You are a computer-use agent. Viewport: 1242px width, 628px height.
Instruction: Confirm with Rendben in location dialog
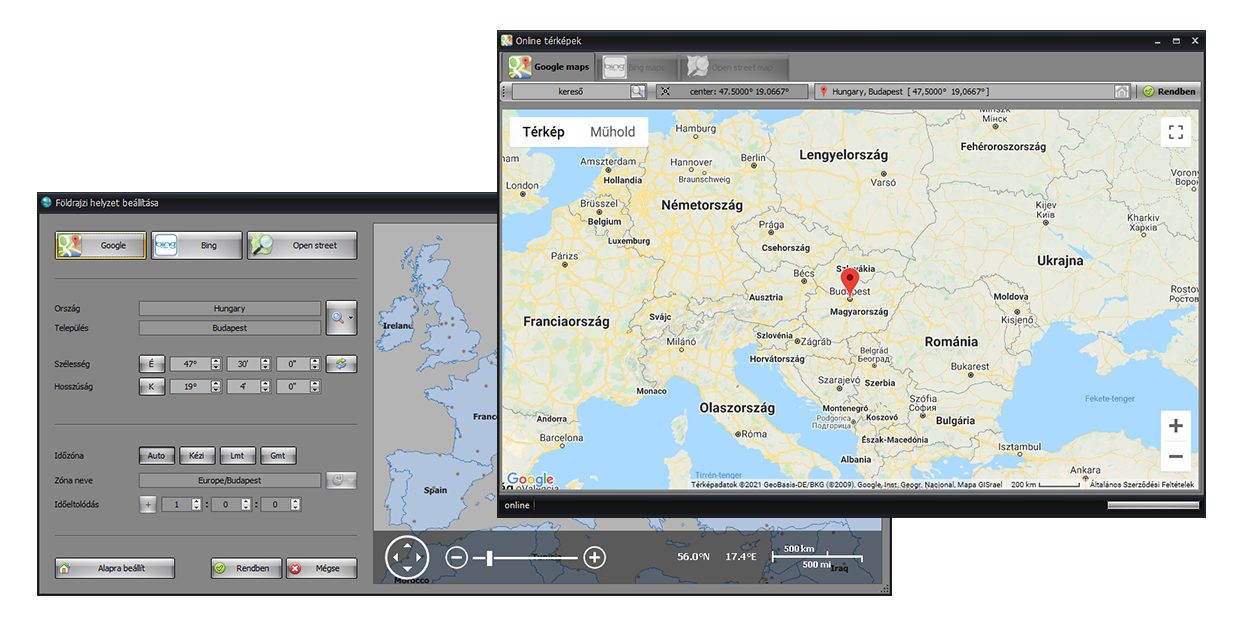pyautogui.click(x=246, y=568)
